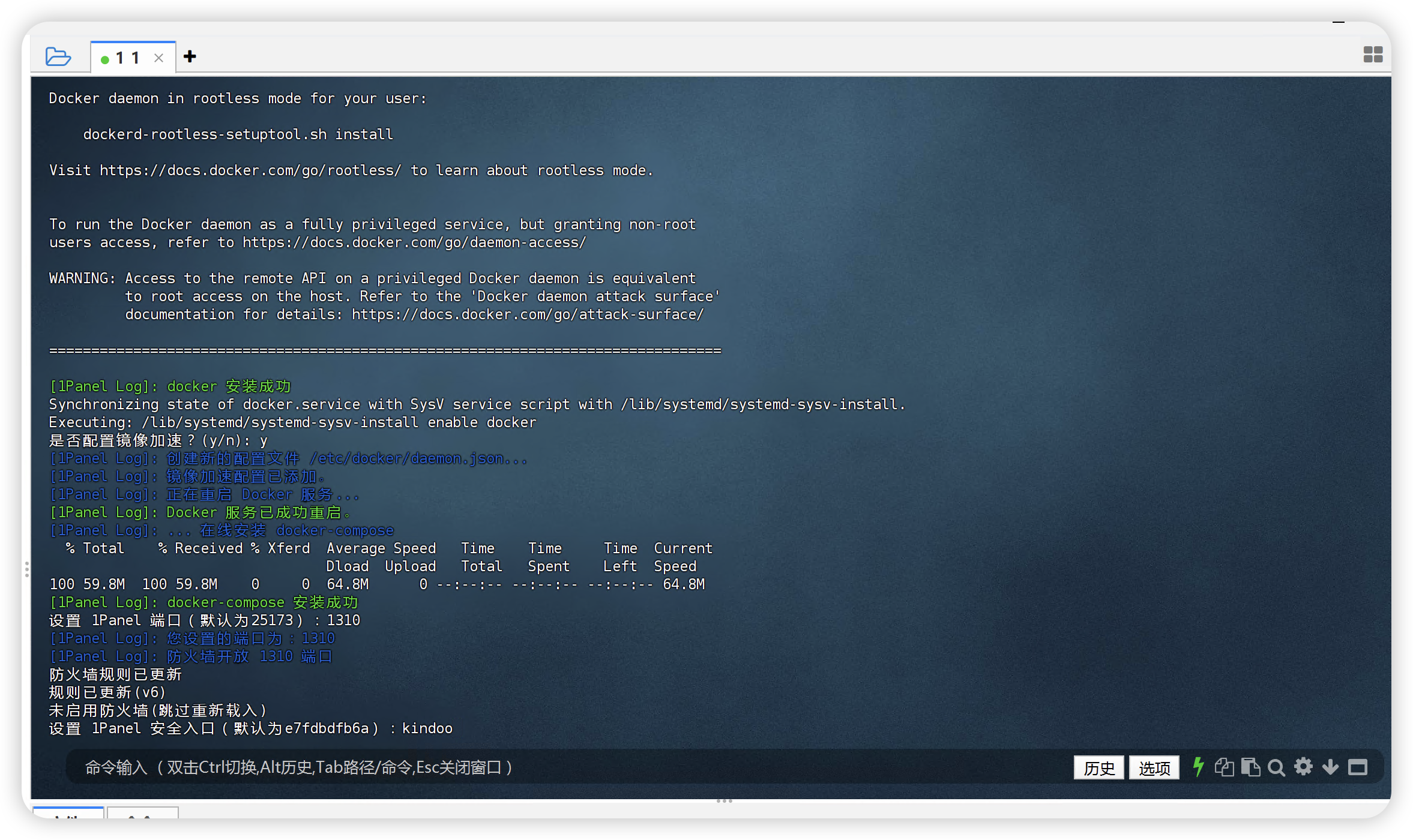Click the security entrance prompt ending with kindoo
This screenshot has width=1413, height=840.
(251, 728)
